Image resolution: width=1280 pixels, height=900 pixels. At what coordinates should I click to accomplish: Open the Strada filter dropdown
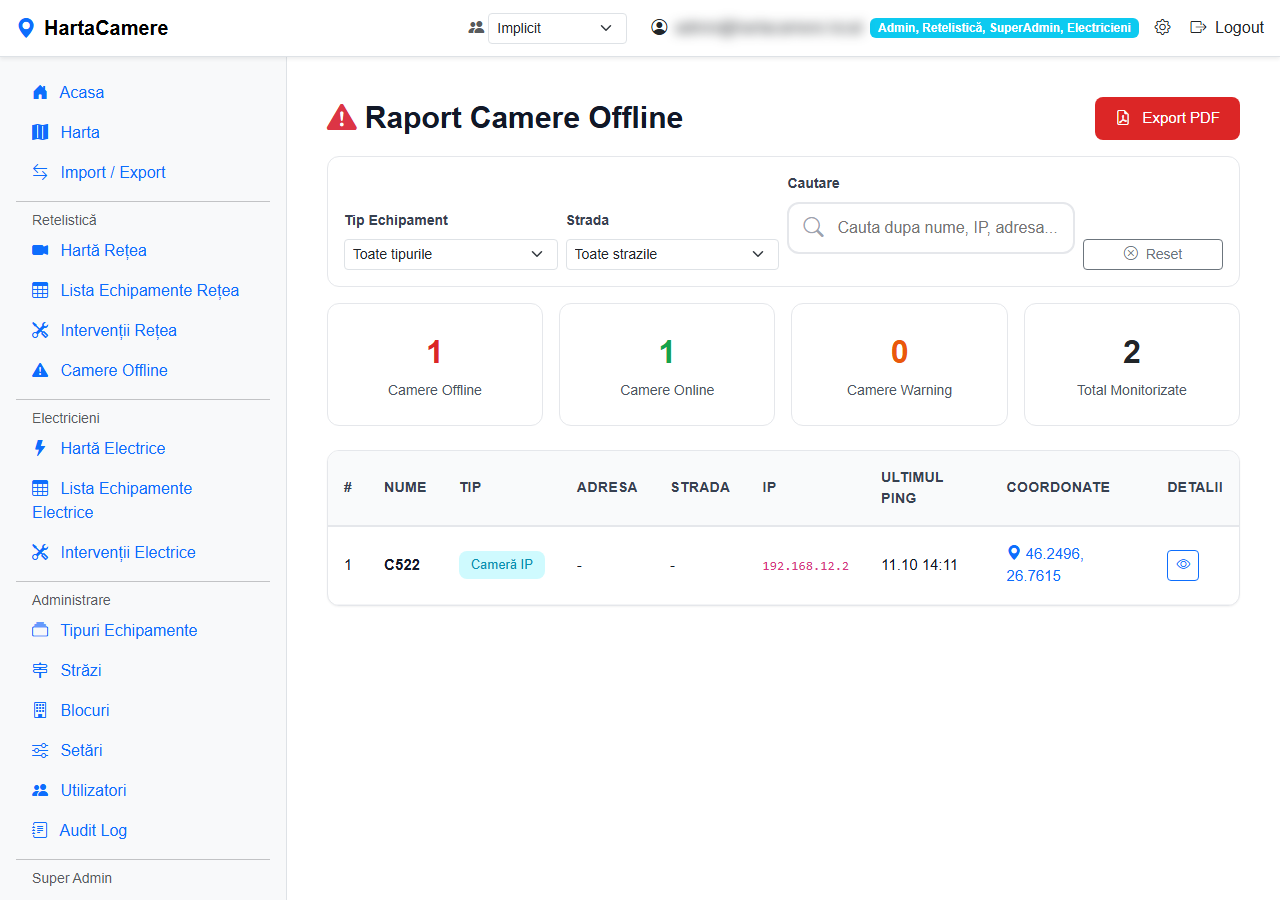[x=672, y=254]
